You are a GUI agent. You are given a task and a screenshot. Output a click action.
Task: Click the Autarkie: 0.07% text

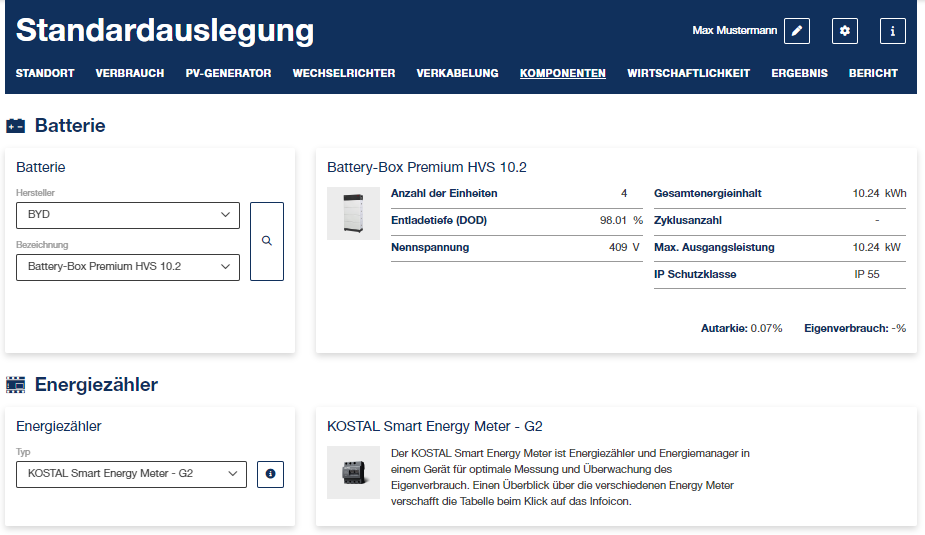pos(742,329)
